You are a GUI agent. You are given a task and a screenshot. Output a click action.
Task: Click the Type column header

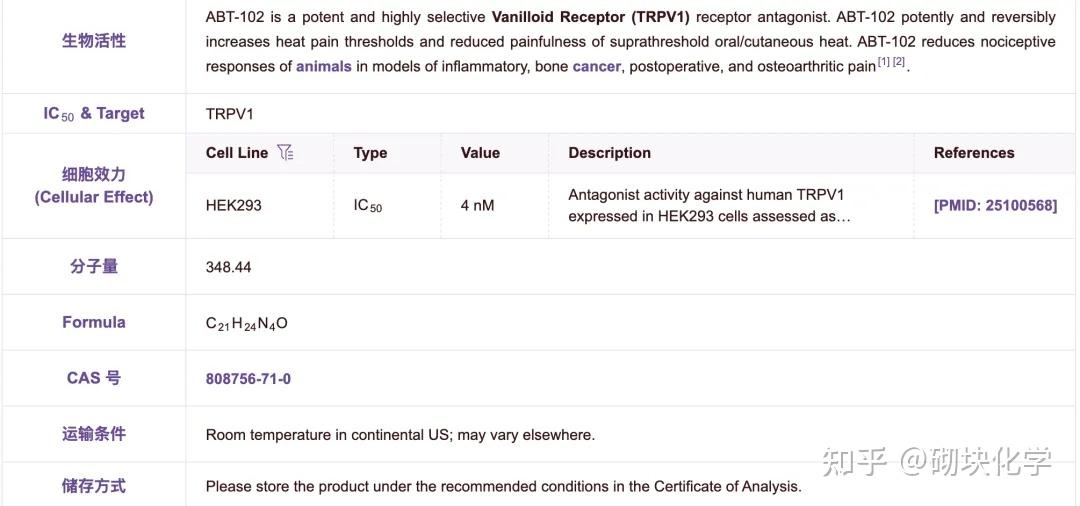coord(370,153)
